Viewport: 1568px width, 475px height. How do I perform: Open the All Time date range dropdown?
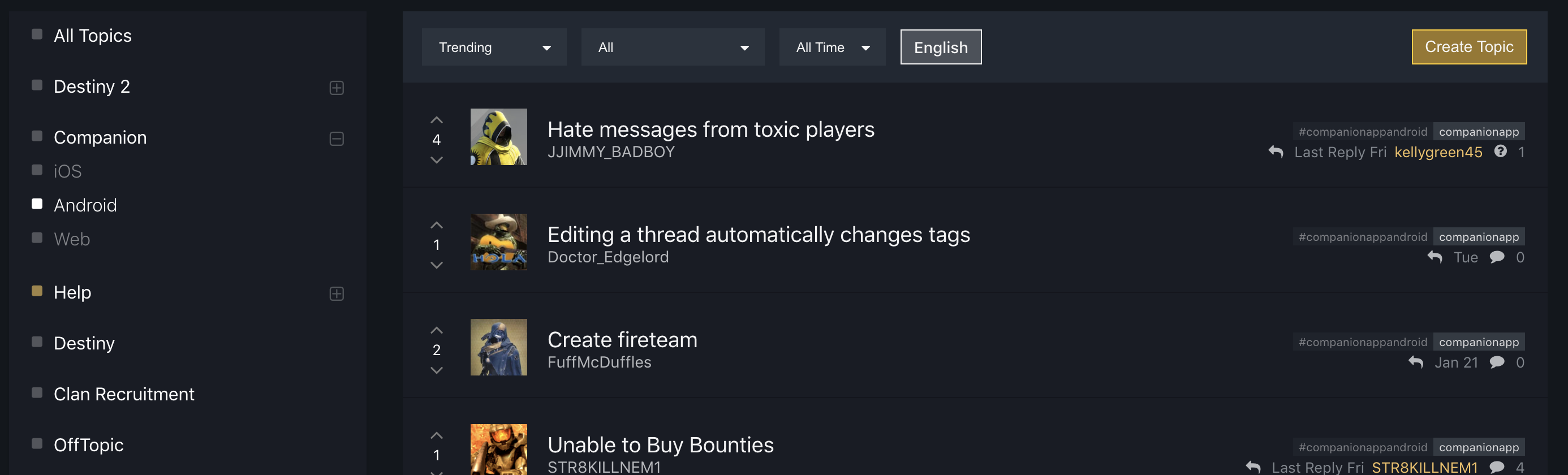tap(832, 47)
